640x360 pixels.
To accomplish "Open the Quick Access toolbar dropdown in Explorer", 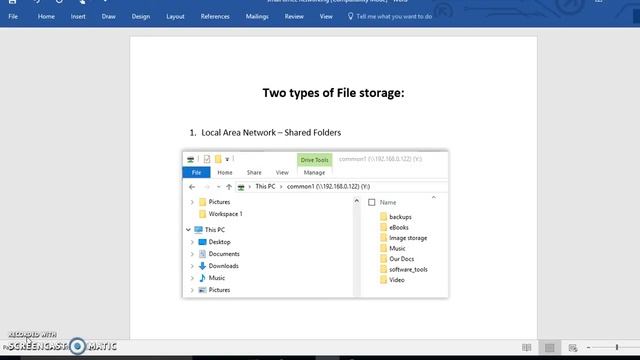I will pos(227,159).
